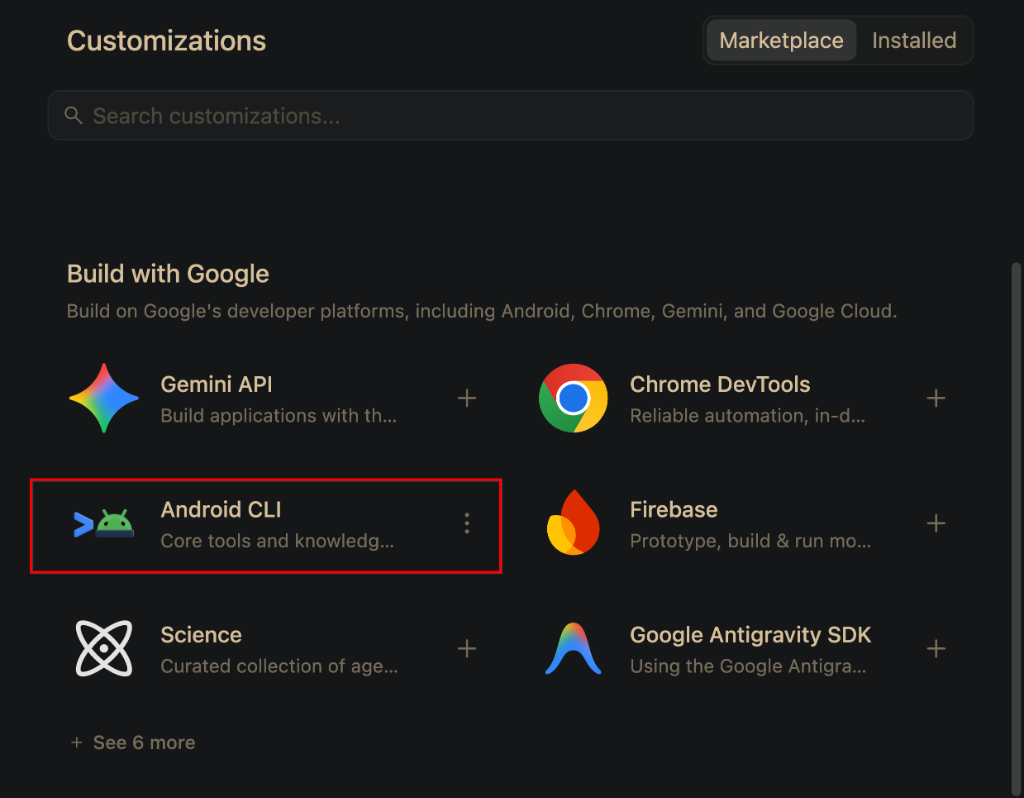Image resolution: width=1024 pixels, height=798 pixels.
Task: Click the Firebase flame icon
Action: point(573,522)
